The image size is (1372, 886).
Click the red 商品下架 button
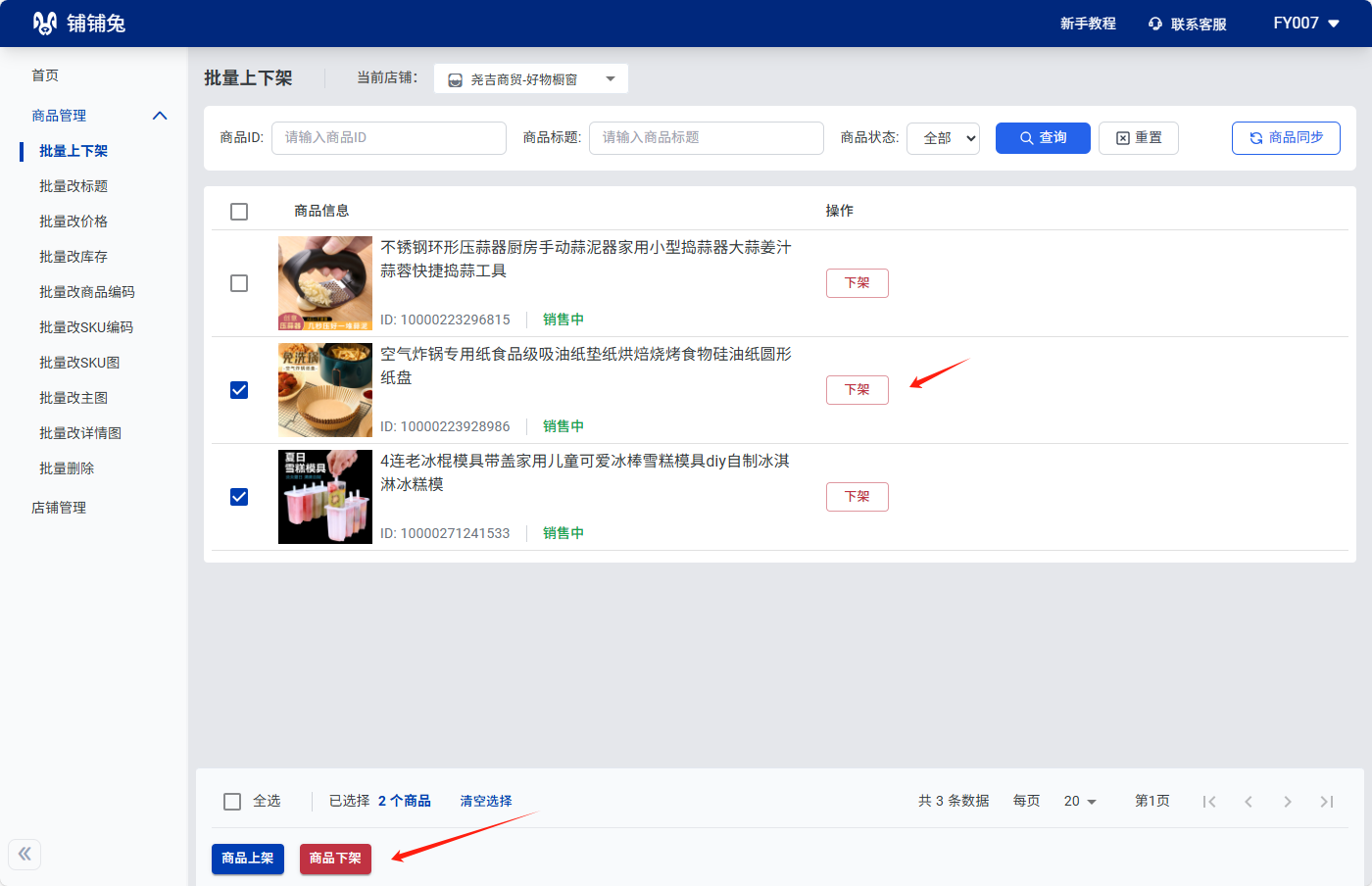click(335, 859)
